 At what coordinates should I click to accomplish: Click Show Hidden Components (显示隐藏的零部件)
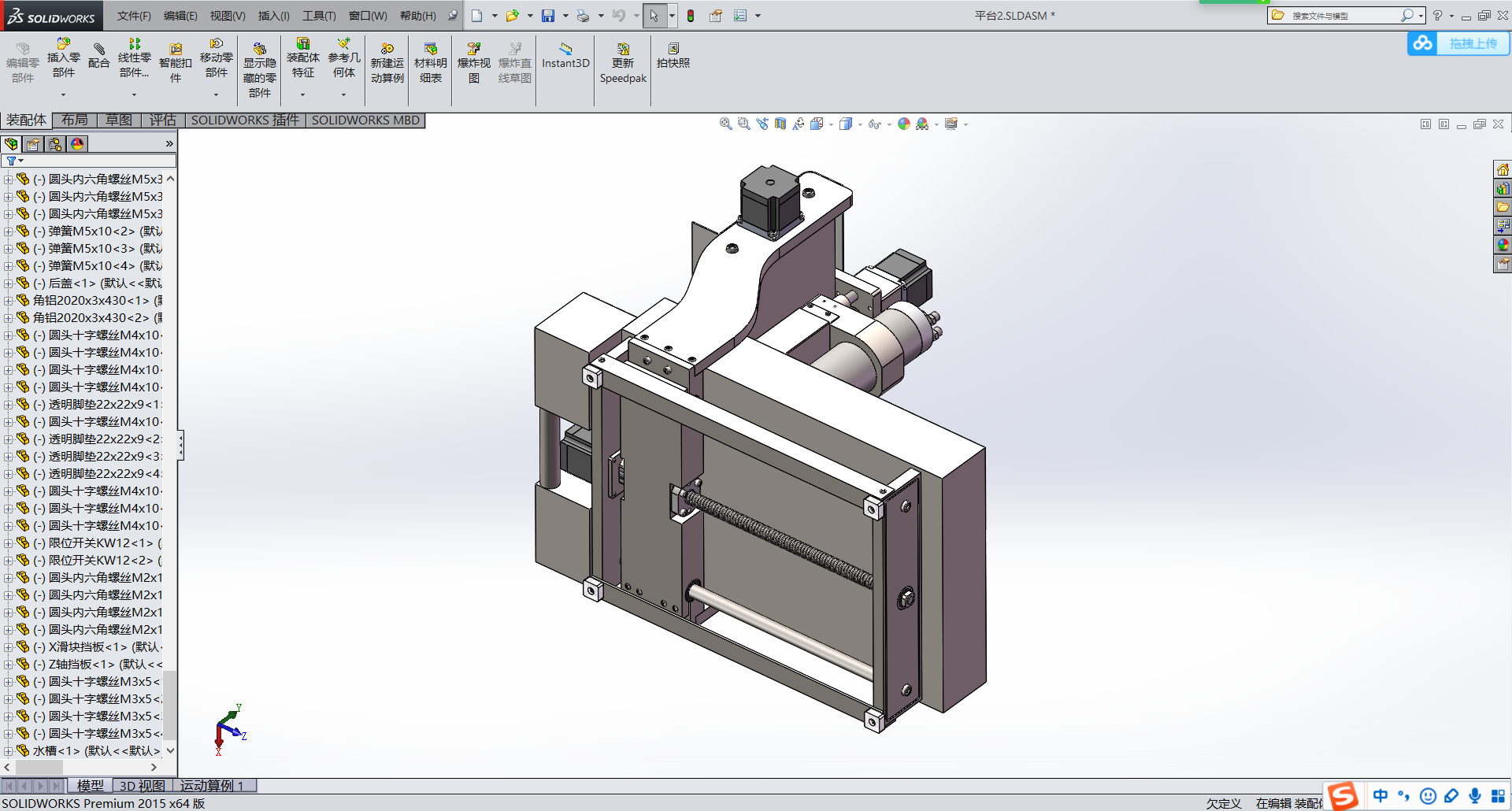(x=259, y=70)
